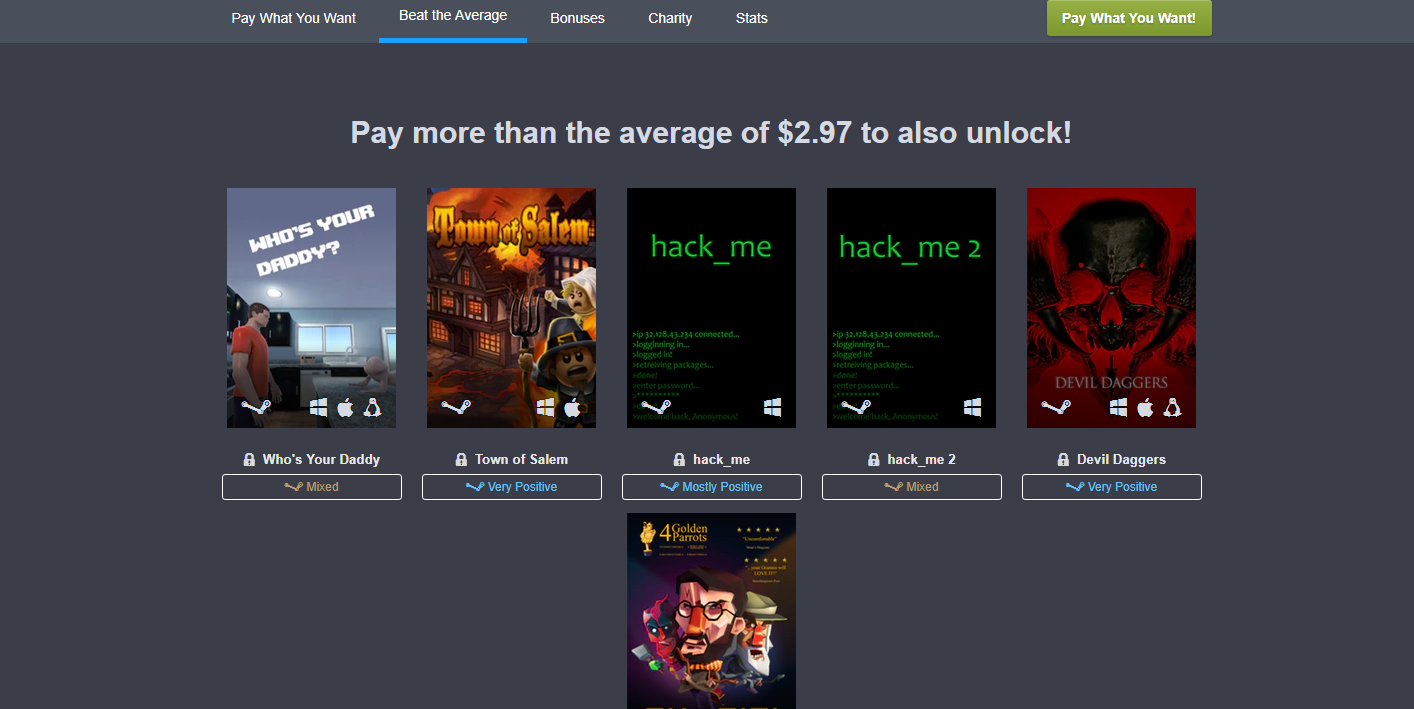Click the Golden Parrots game cover

click(711, 611)
